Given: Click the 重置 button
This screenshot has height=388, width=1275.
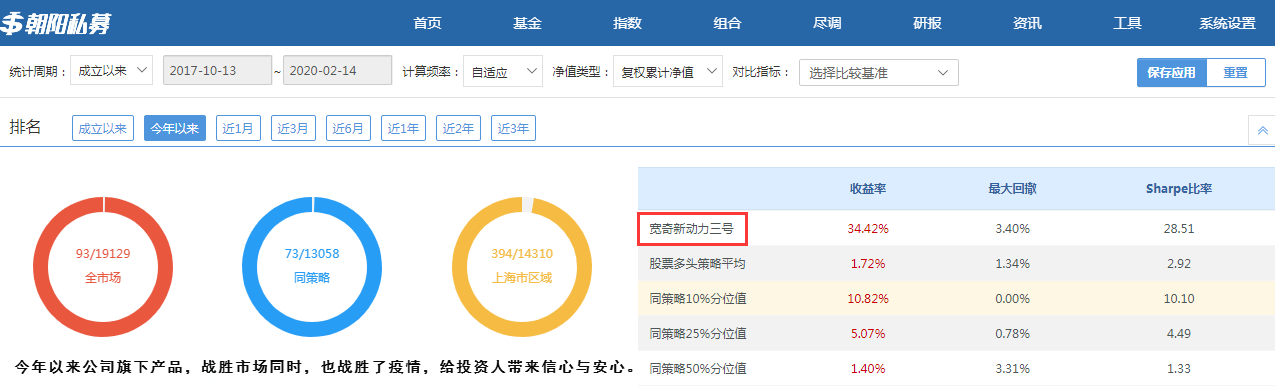Looking at the screenshot, I should [x=1236, y=72].
